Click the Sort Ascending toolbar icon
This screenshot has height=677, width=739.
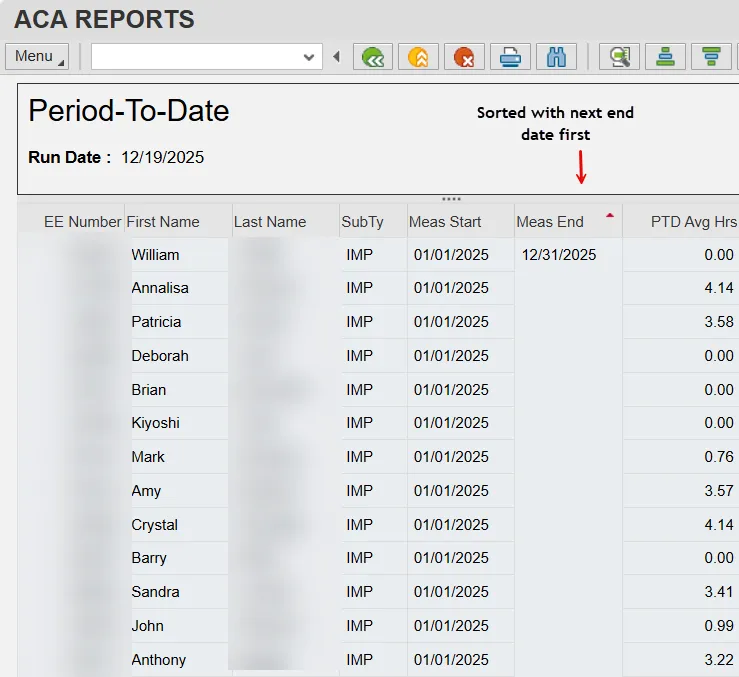coord(665,57)
